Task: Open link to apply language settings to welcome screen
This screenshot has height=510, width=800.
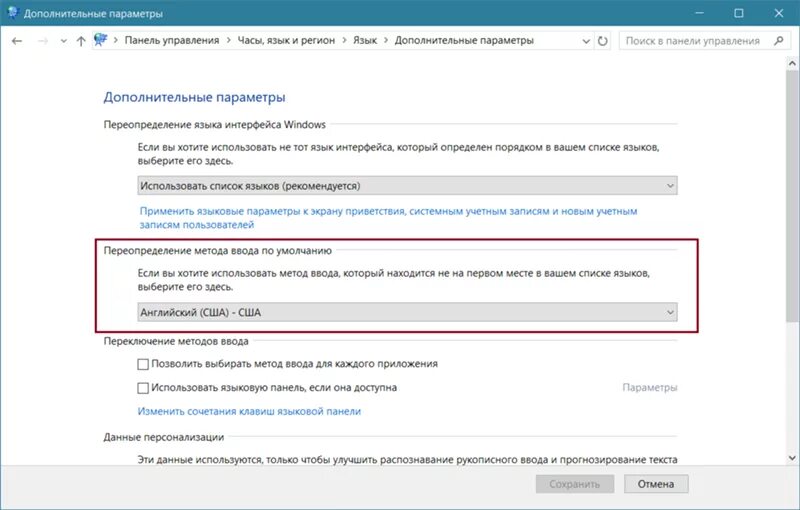Action: [388, 218]
